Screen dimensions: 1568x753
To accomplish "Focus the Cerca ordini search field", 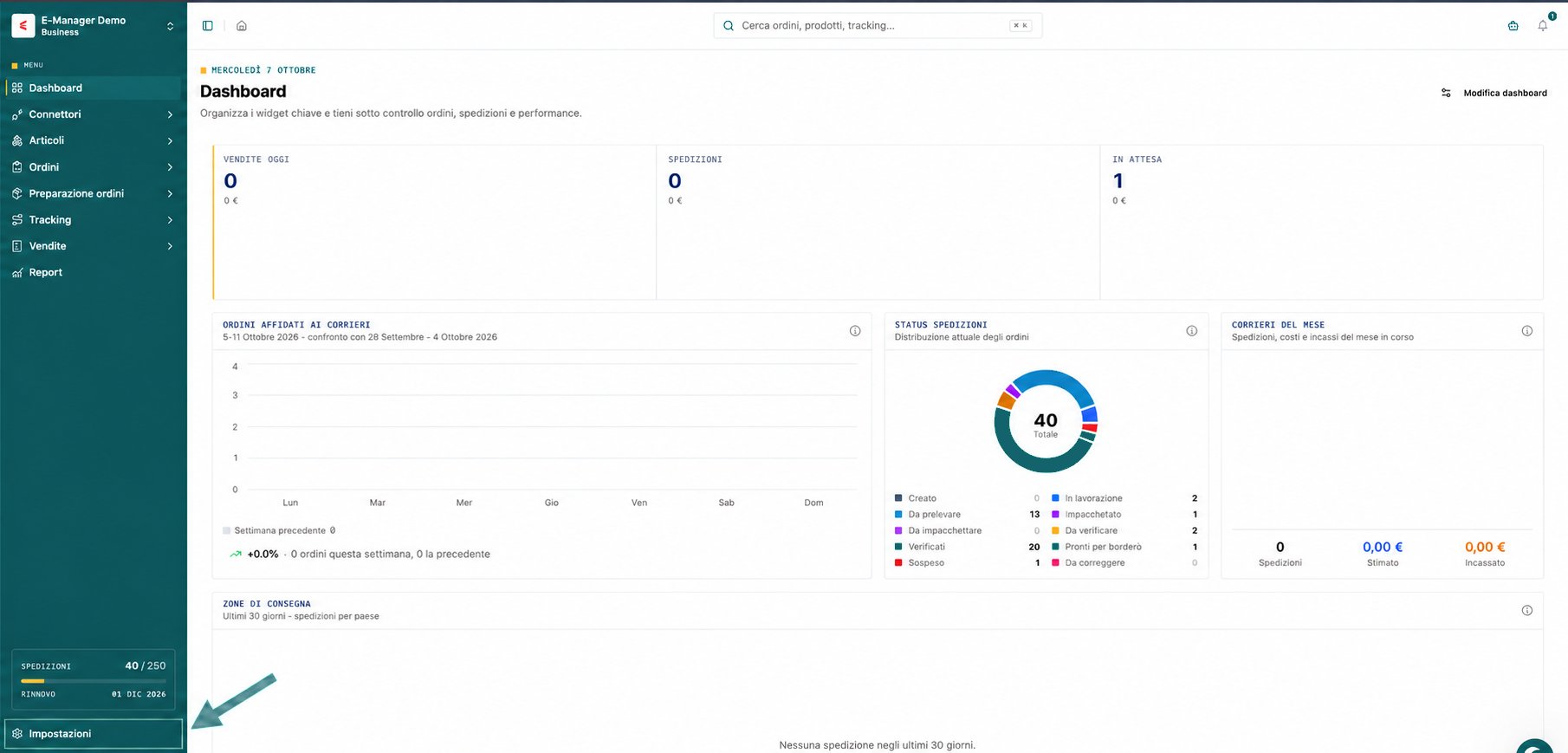I will pos(878,26).
